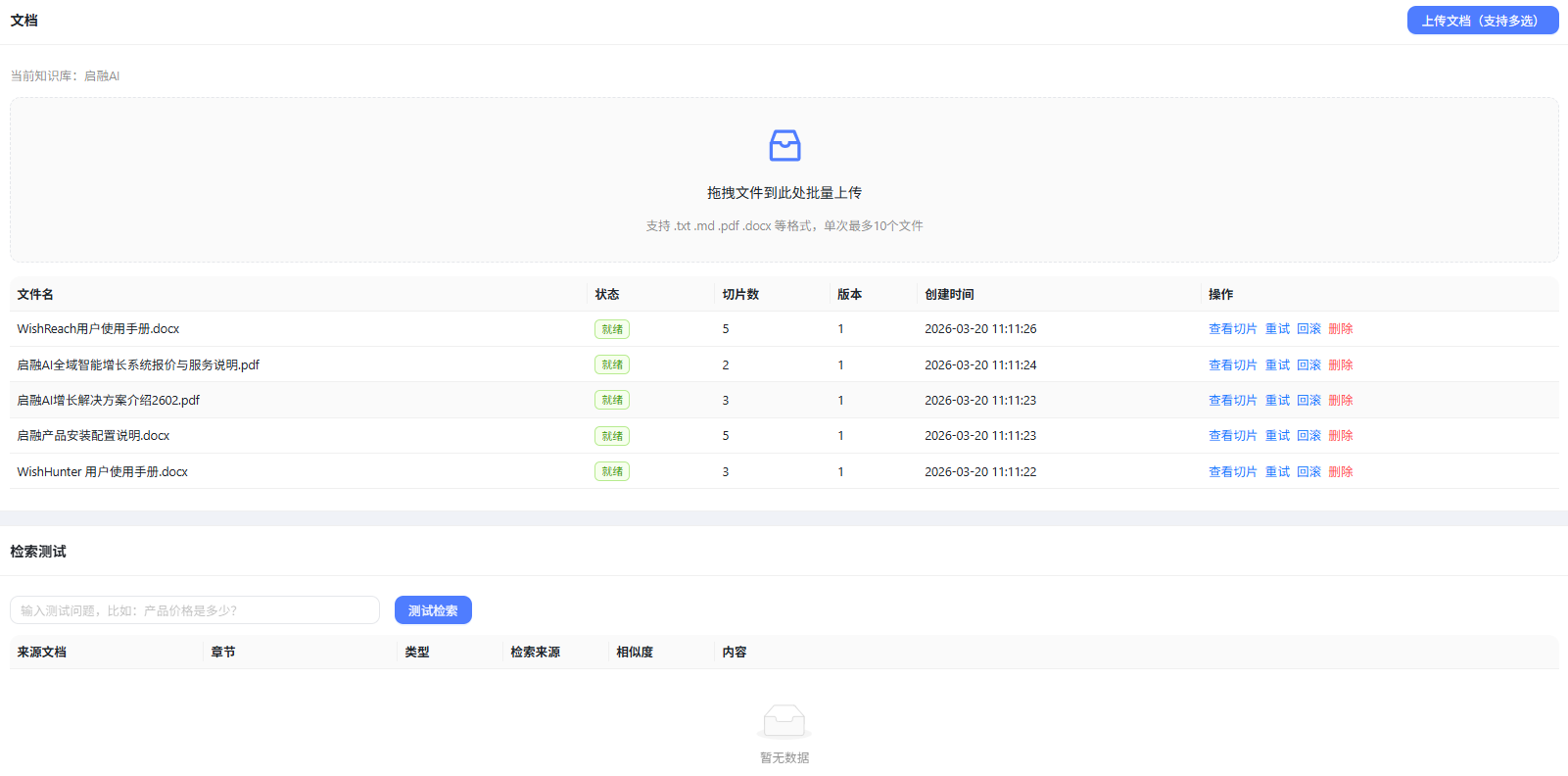Focus the test question input field

tap(195, 610)
